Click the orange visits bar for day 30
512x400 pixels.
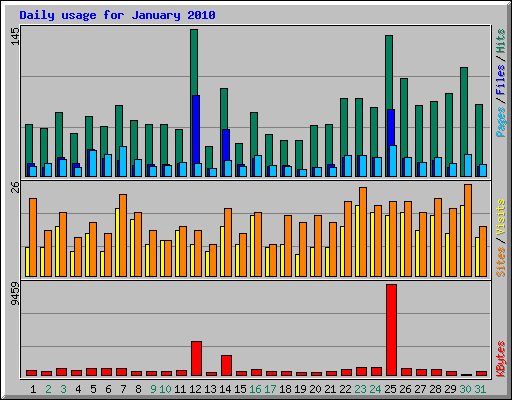468,230
